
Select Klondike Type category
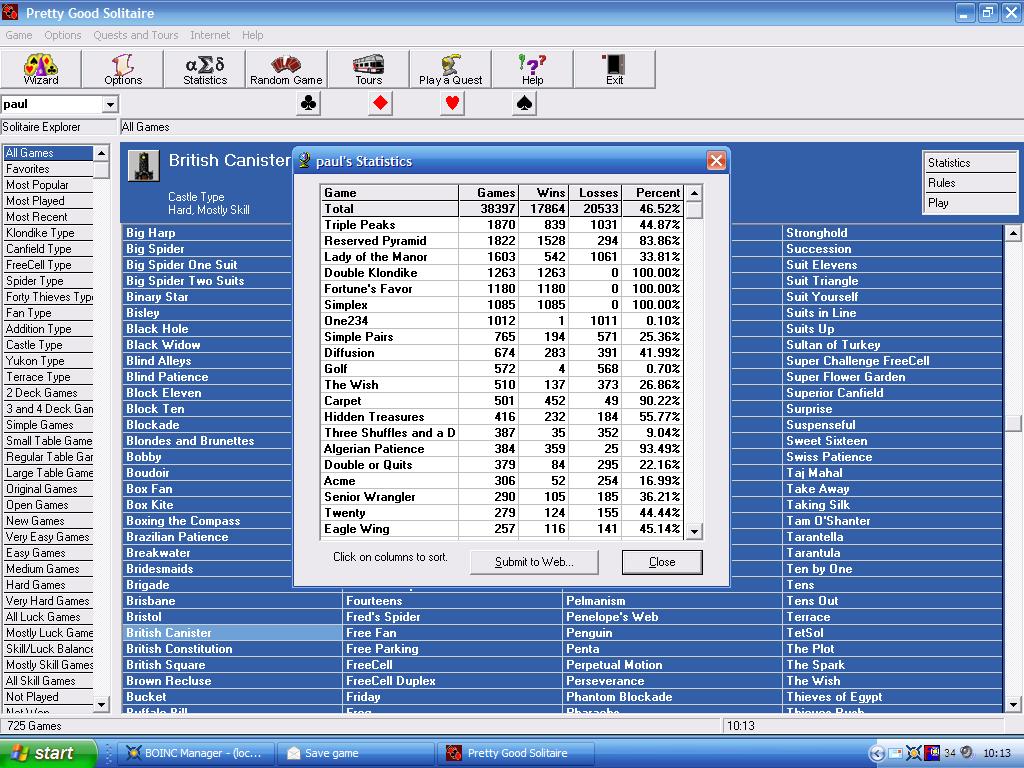pos(48,233)
